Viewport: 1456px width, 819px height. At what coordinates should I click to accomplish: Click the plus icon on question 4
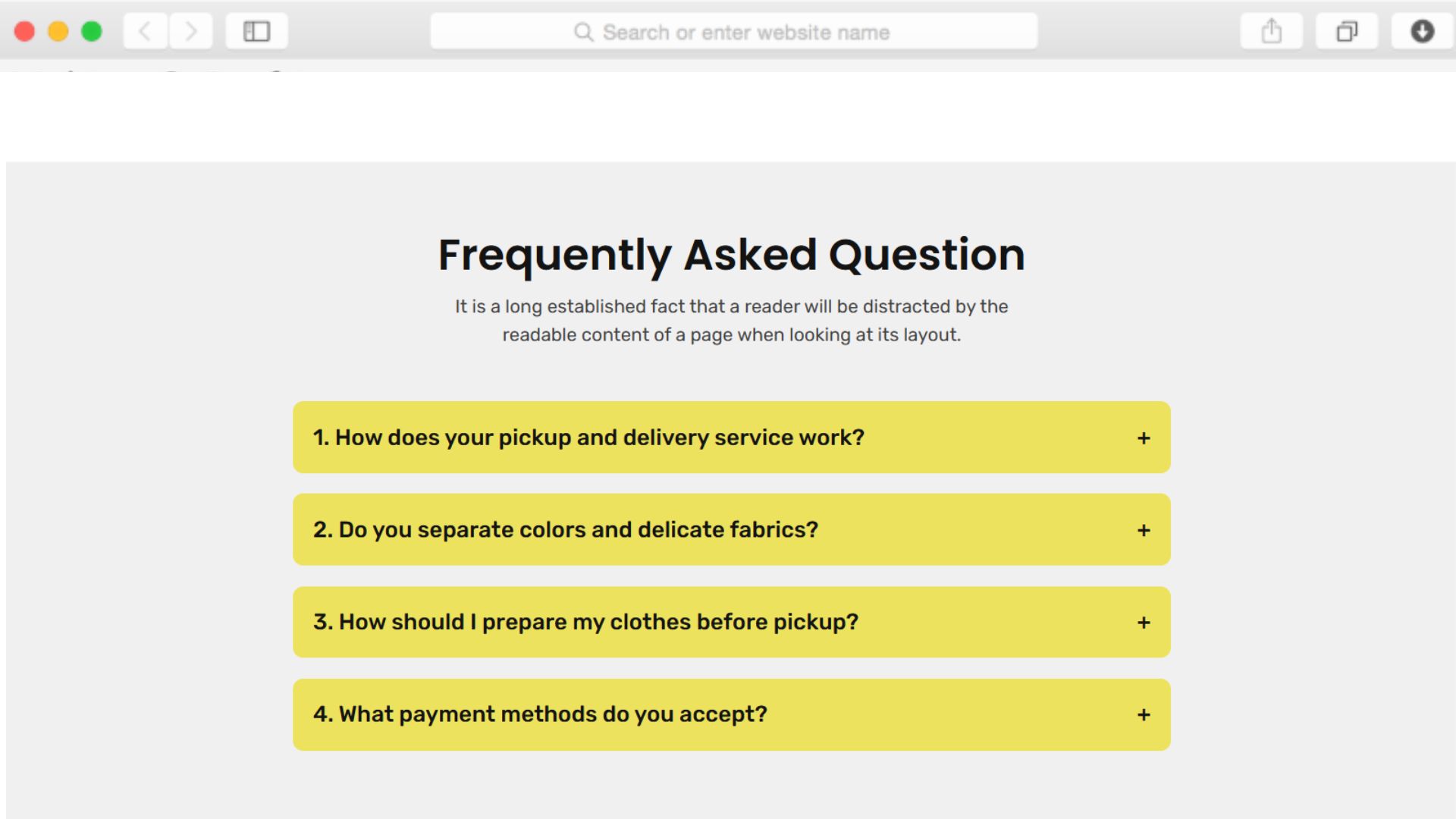[1144, 715]
